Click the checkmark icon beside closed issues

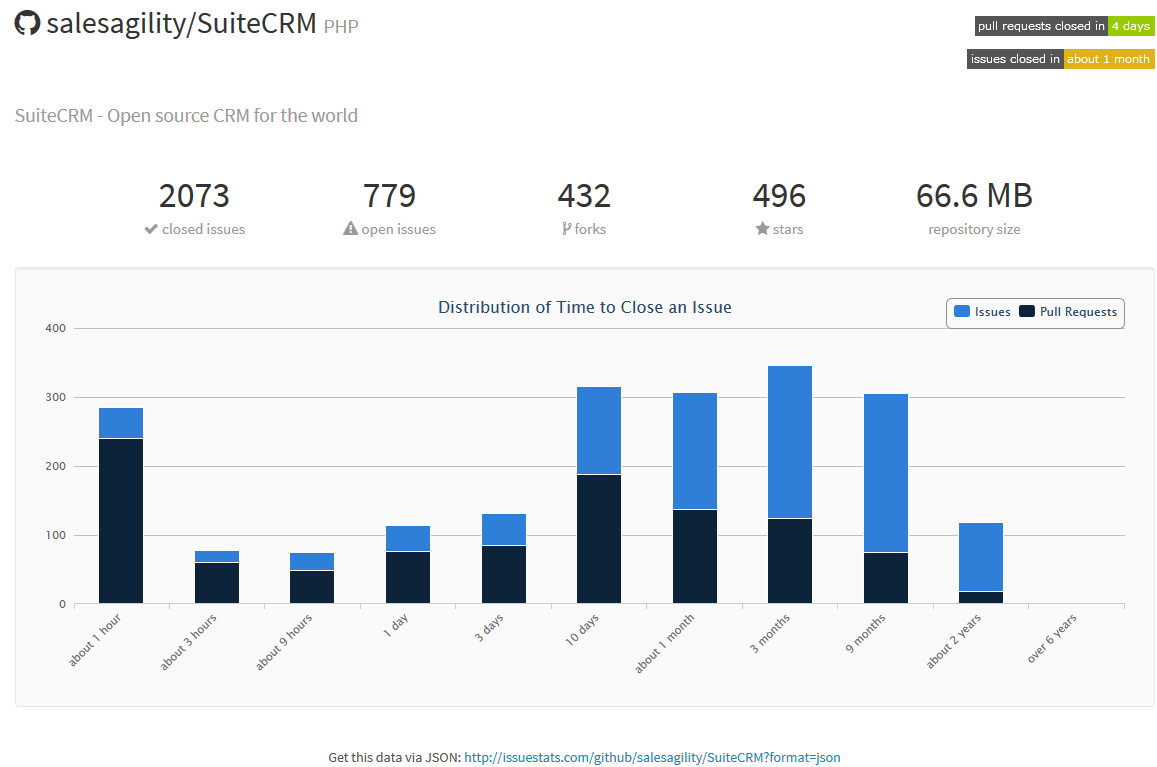click(151, 229)
